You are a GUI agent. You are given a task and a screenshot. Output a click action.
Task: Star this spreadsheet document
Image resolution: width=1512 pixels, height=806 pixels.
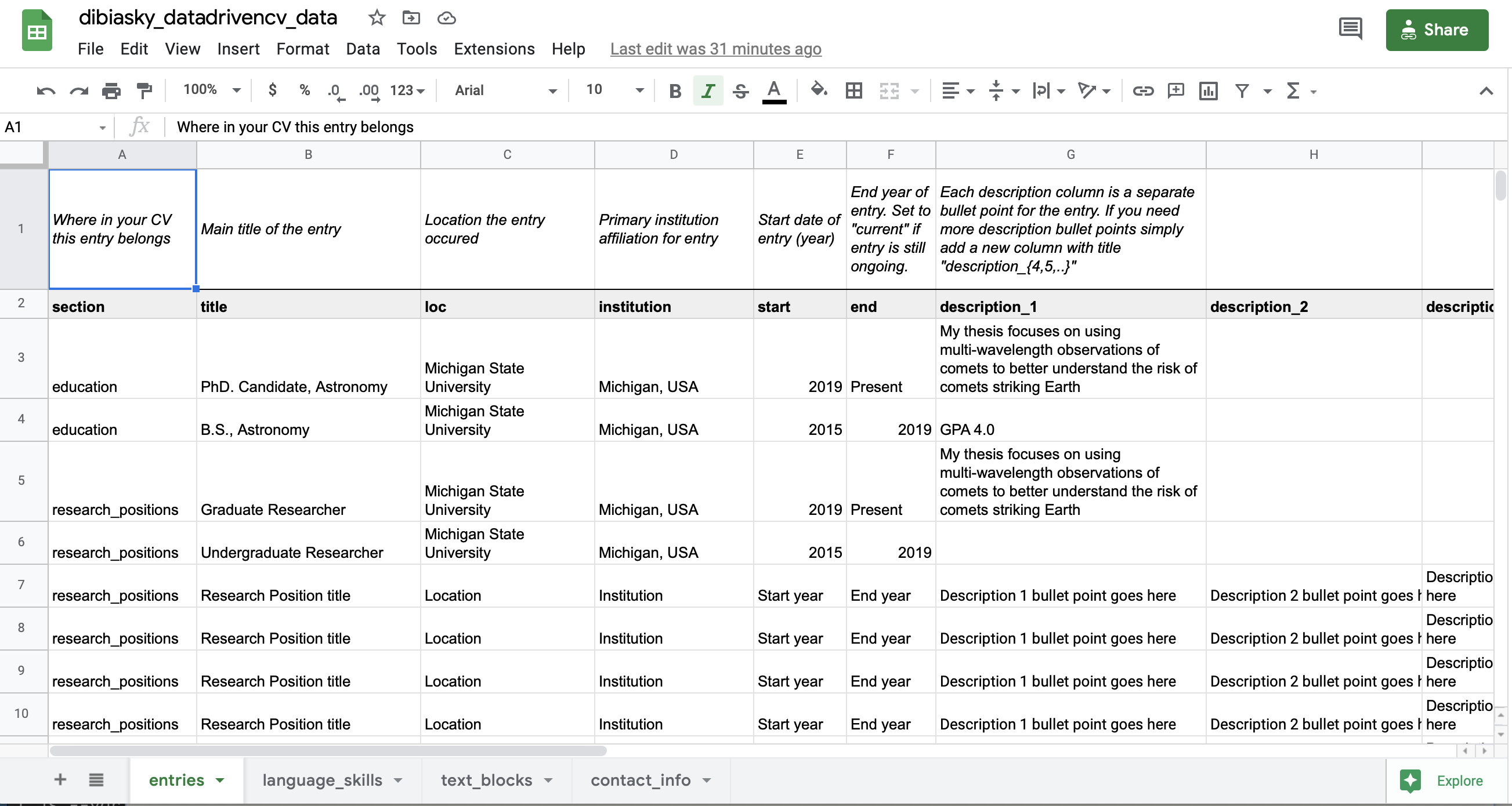(376, 18)
